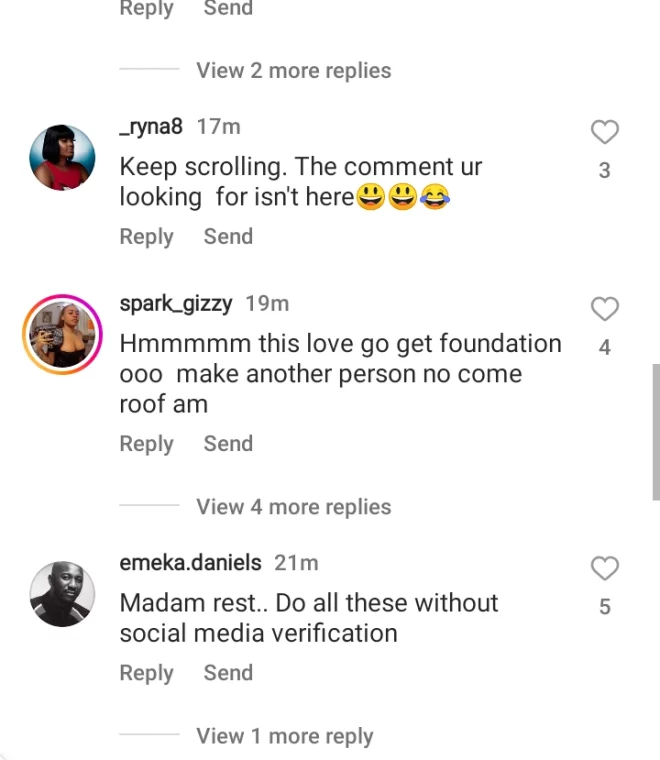This screenshot has height=760, width=660.
Task: Expand View 2 more replies
Action: 293,71
